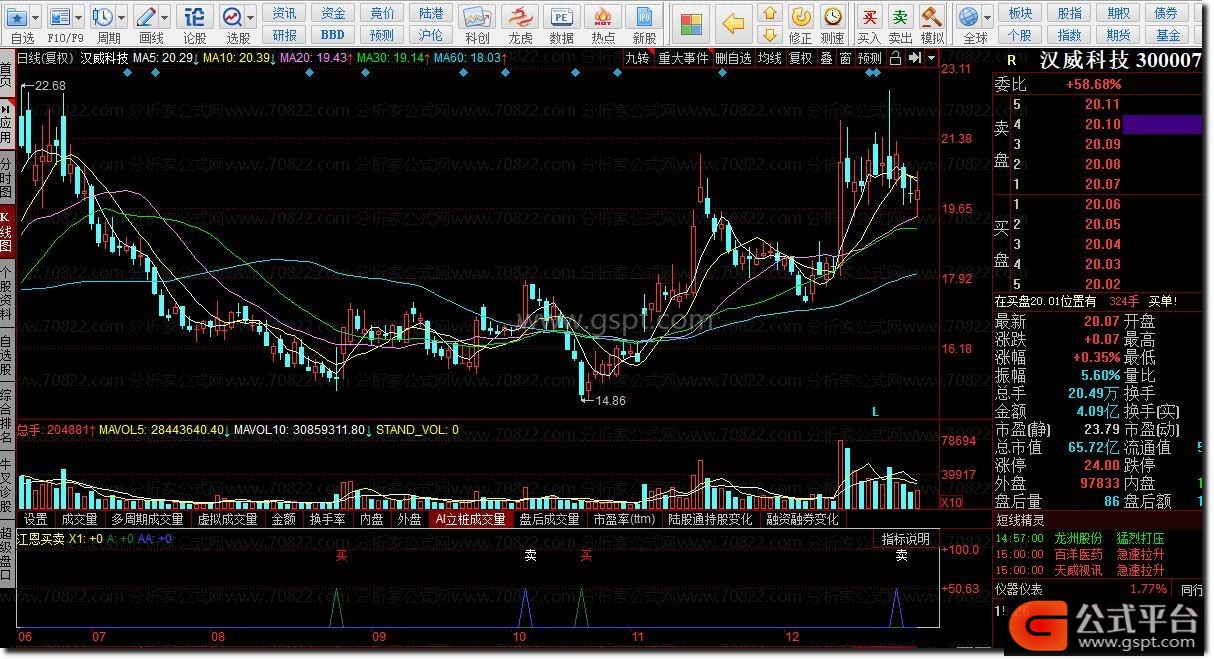Click the 周期 period clock icon
1214x659 pixels.
click(102, 17)
